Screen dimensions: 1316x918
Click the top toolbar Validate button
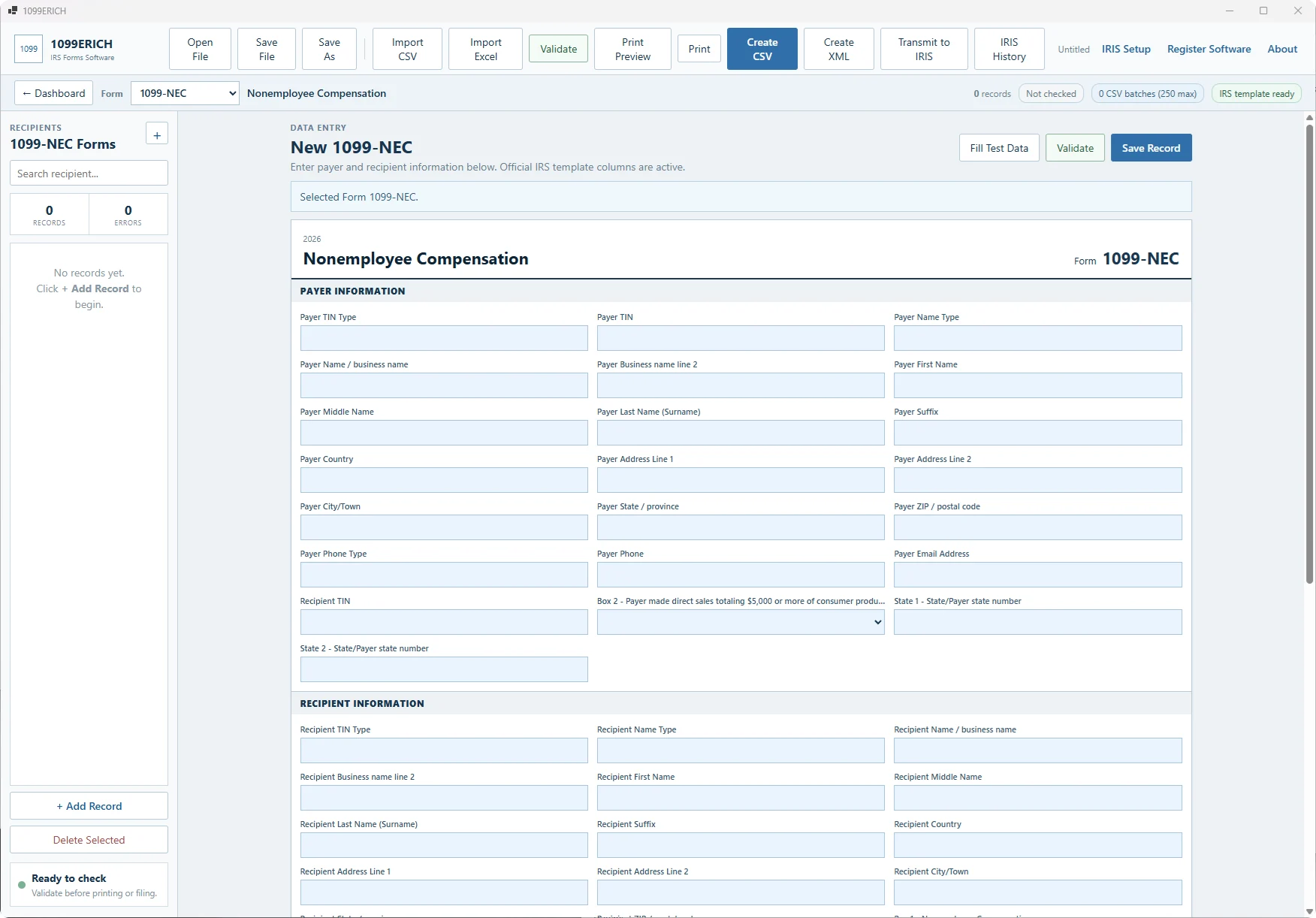(558, 49)
